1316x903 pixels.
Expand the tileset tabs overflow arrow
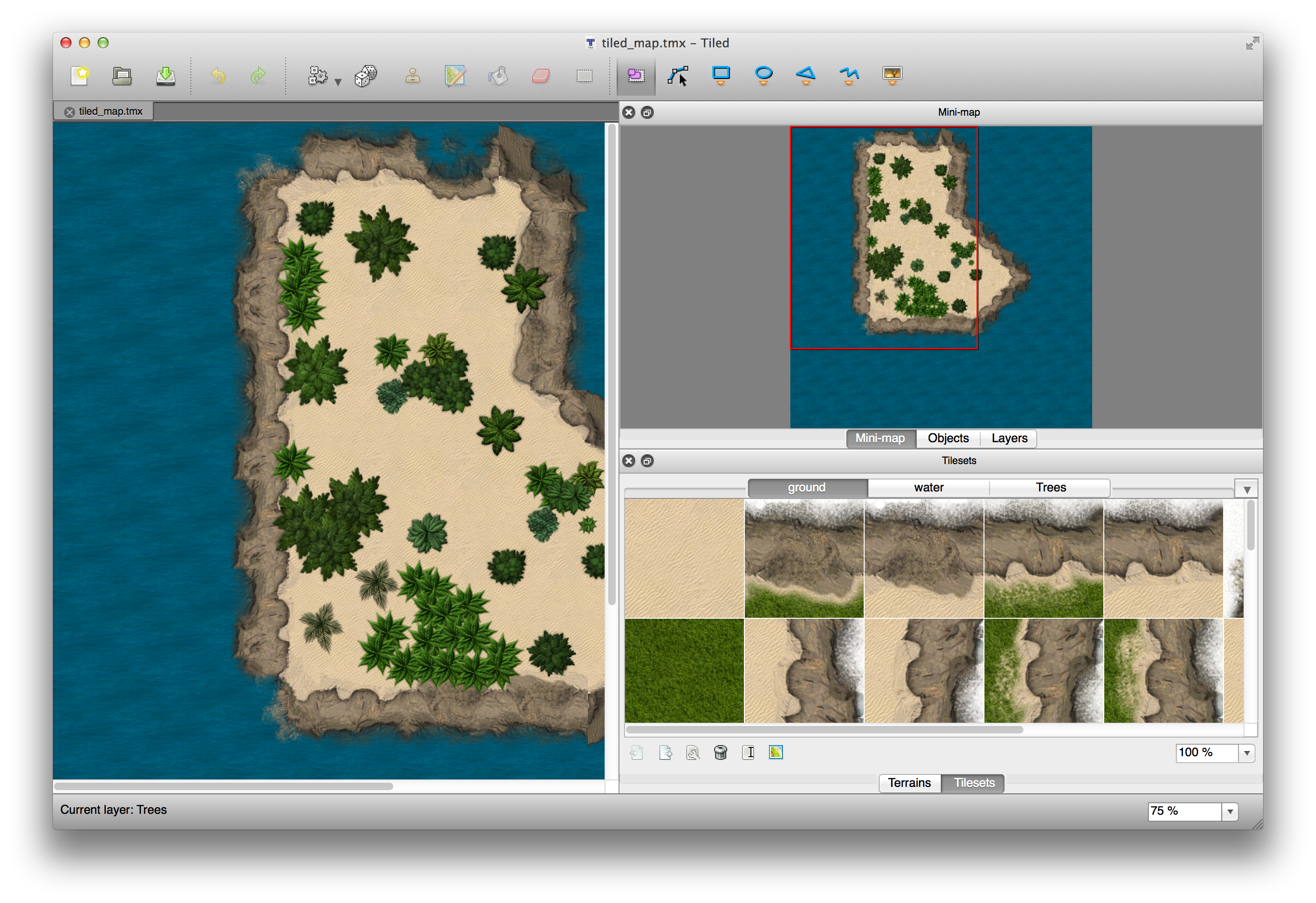pyautogui.click(x=1246, y=490)
